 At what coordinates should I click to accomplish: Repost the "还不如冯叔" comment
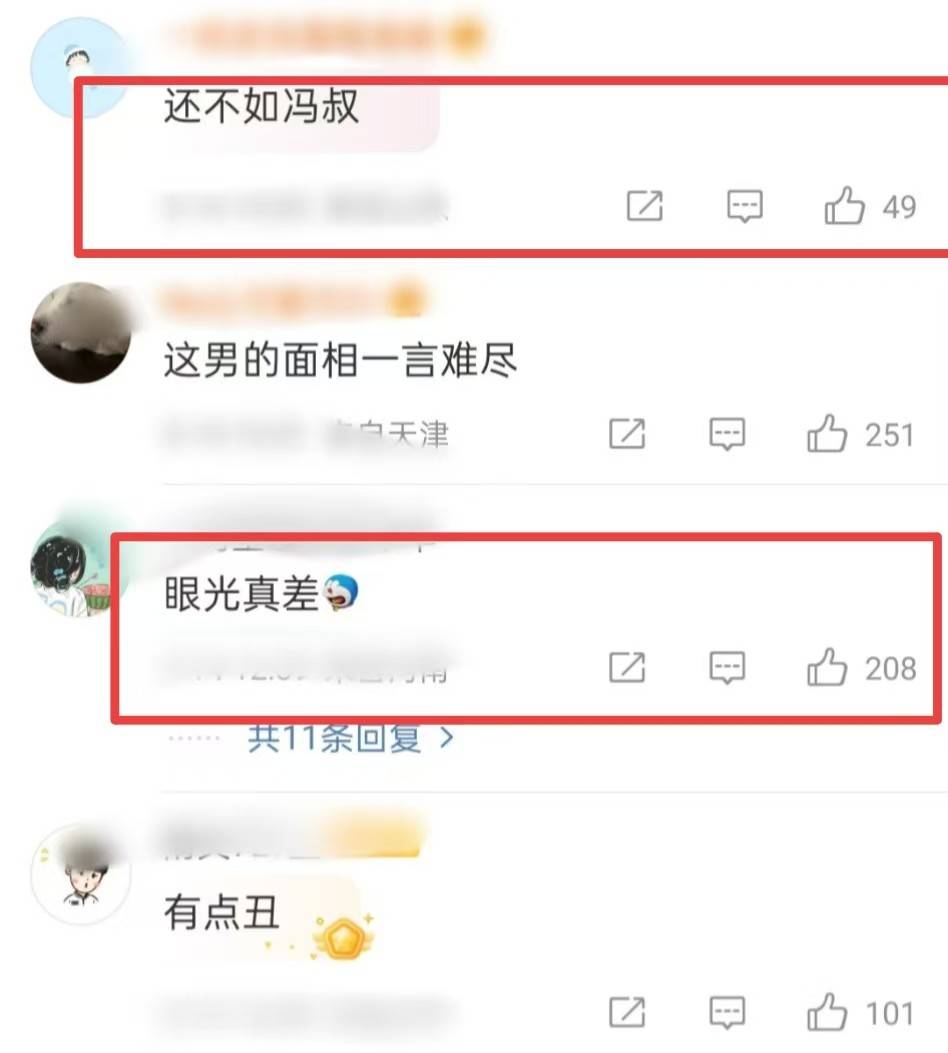(645, 205)
